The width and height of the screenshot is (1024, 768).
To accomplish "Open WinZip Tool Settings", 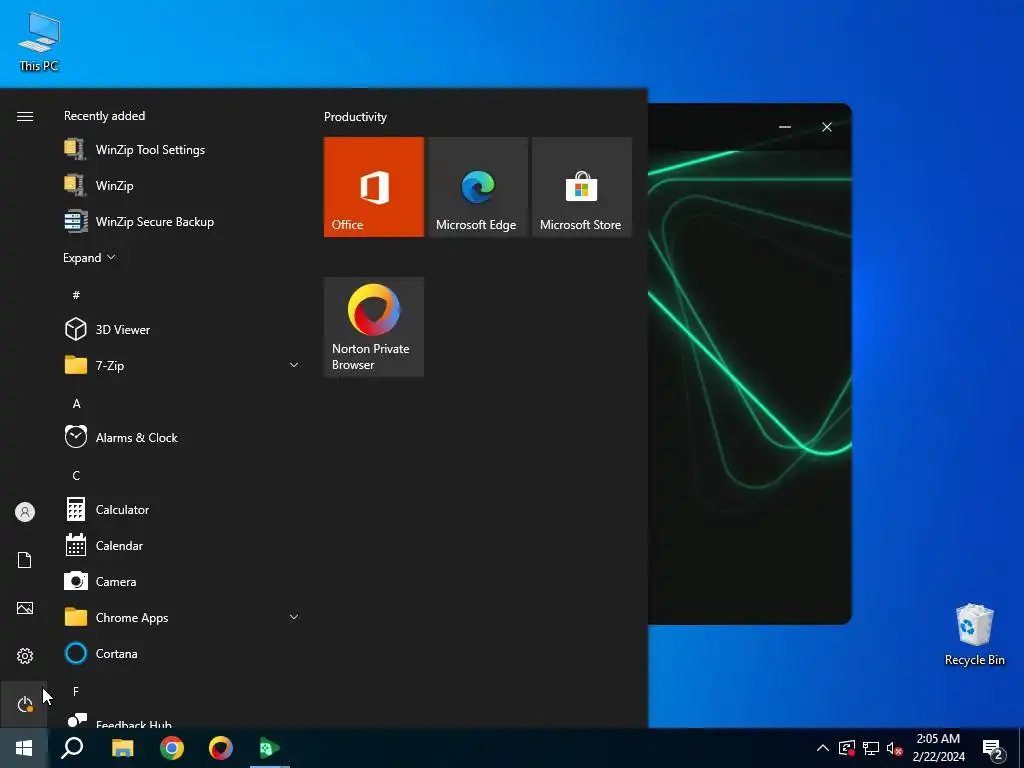I will [x=183, y=150].
